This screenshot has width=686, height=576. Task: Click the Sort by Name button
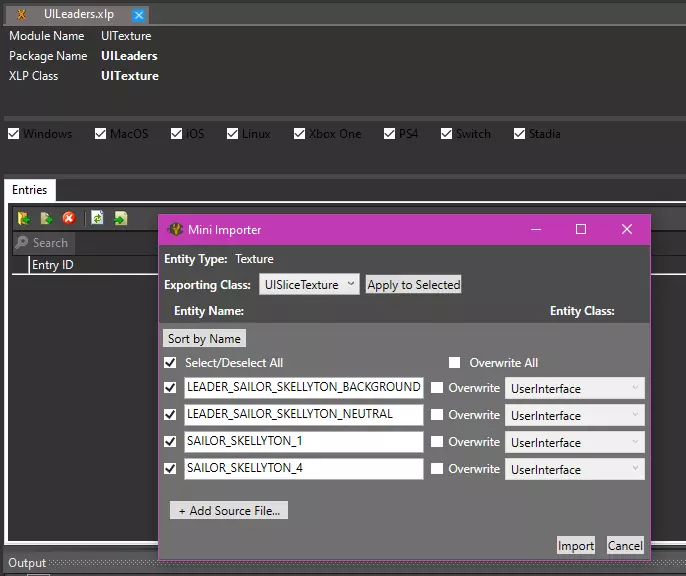click(x=204, y=339)
